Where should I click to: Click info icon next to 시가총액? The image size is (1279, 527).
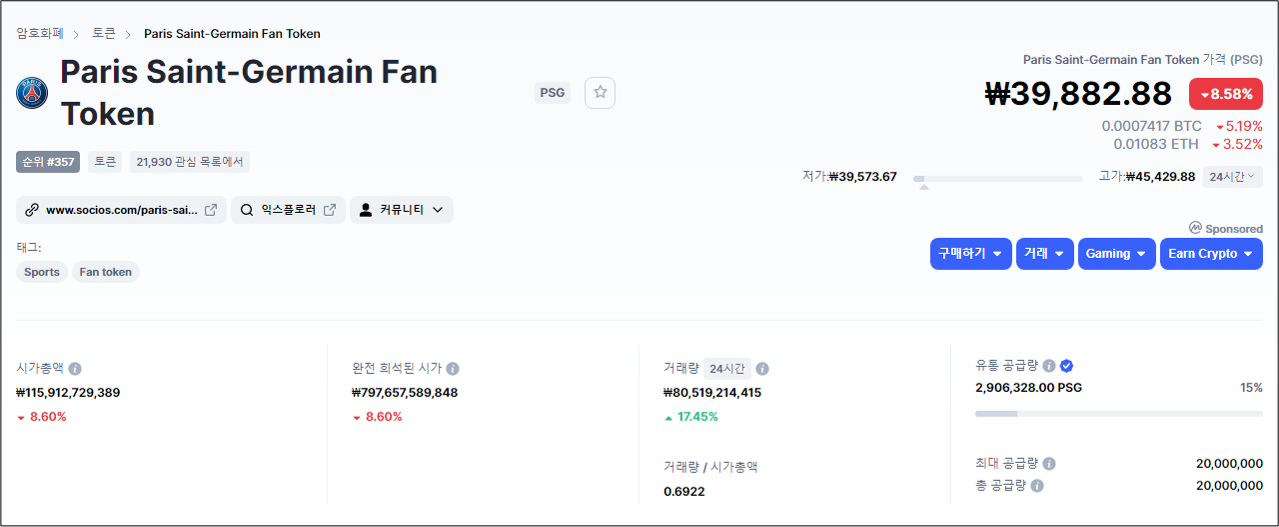[75, 368]
